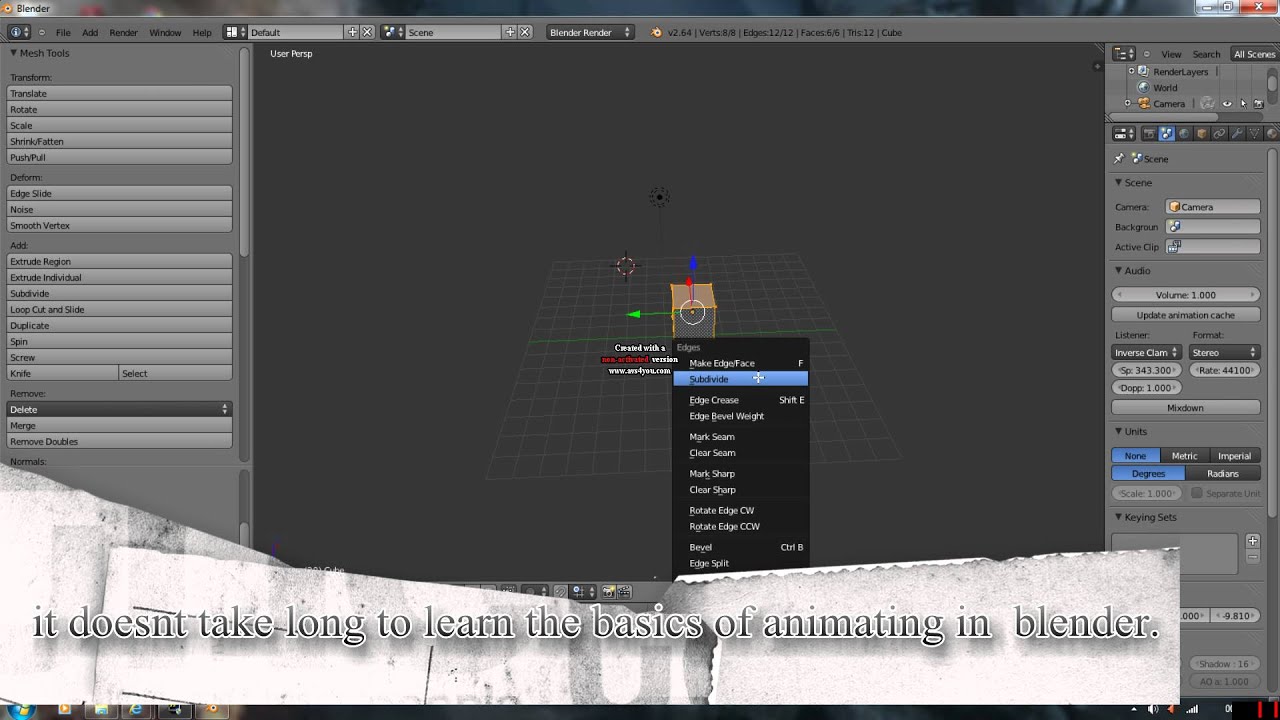
Task: Open the Render properties tab icon
Action: 1149,133
